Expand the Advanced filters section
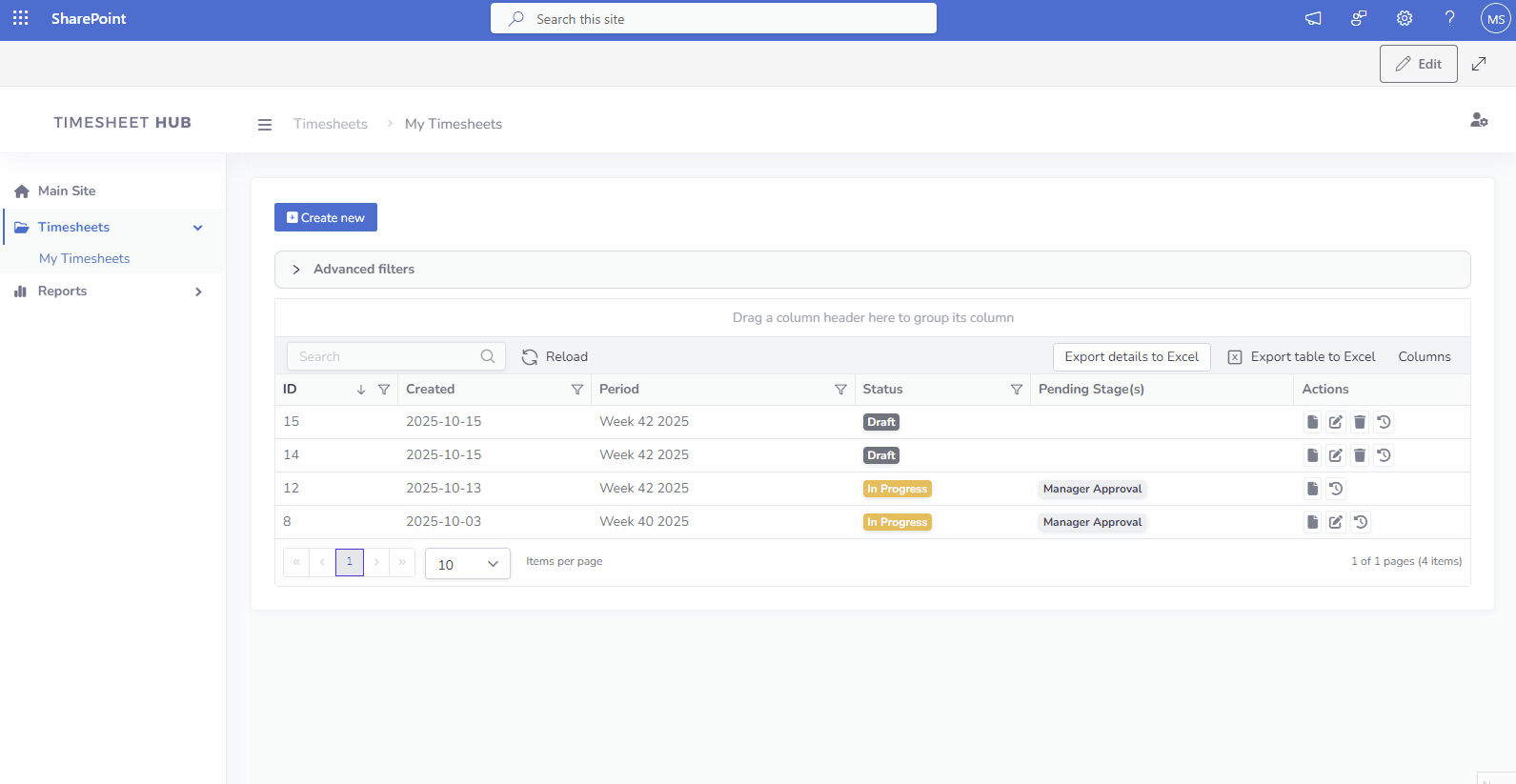 pyautogui.click(x=296, y=270)
